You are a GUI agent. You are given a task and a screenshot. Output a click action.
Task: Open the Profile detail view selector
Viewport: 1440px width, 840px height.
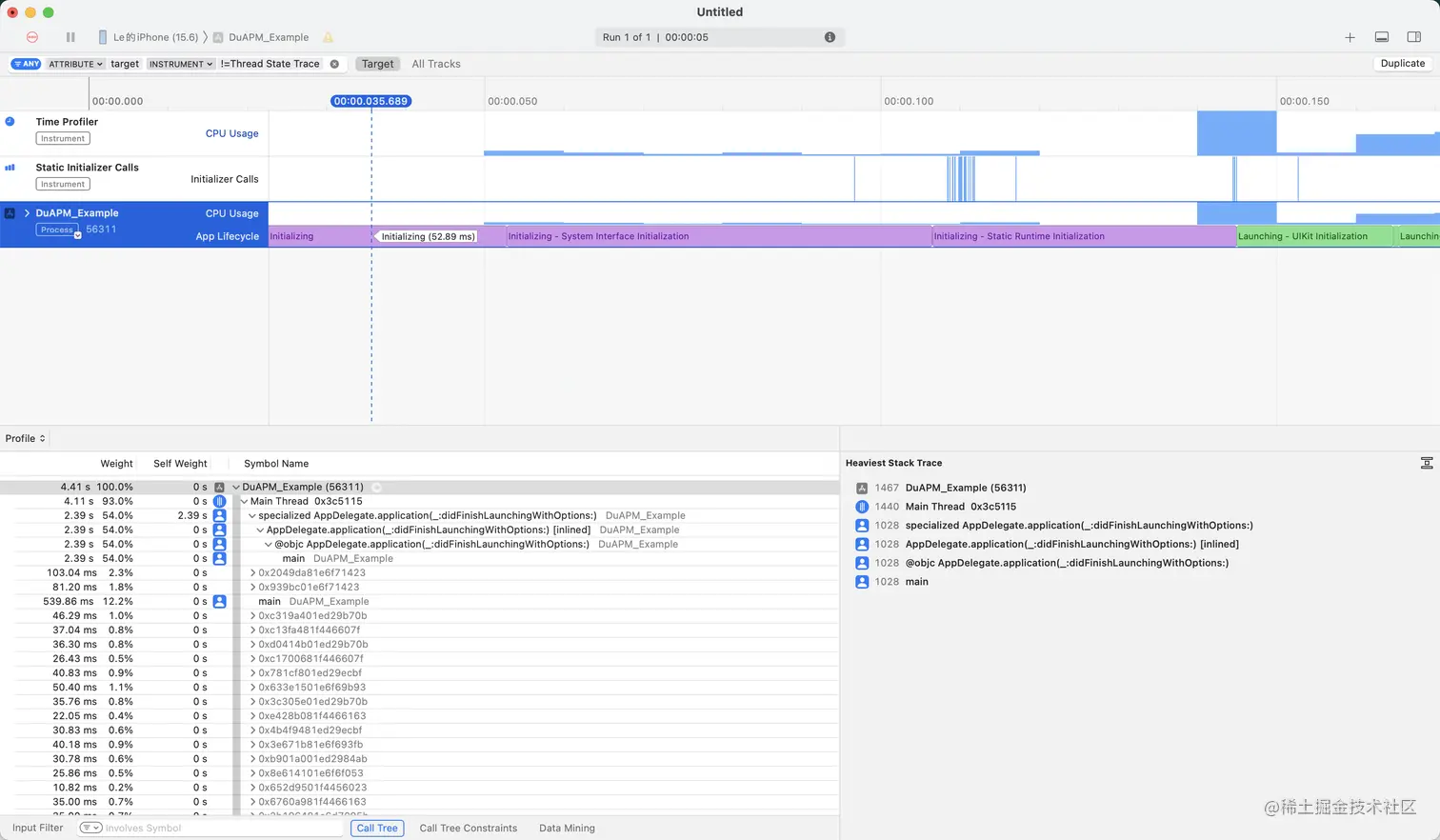click(25, 438)
